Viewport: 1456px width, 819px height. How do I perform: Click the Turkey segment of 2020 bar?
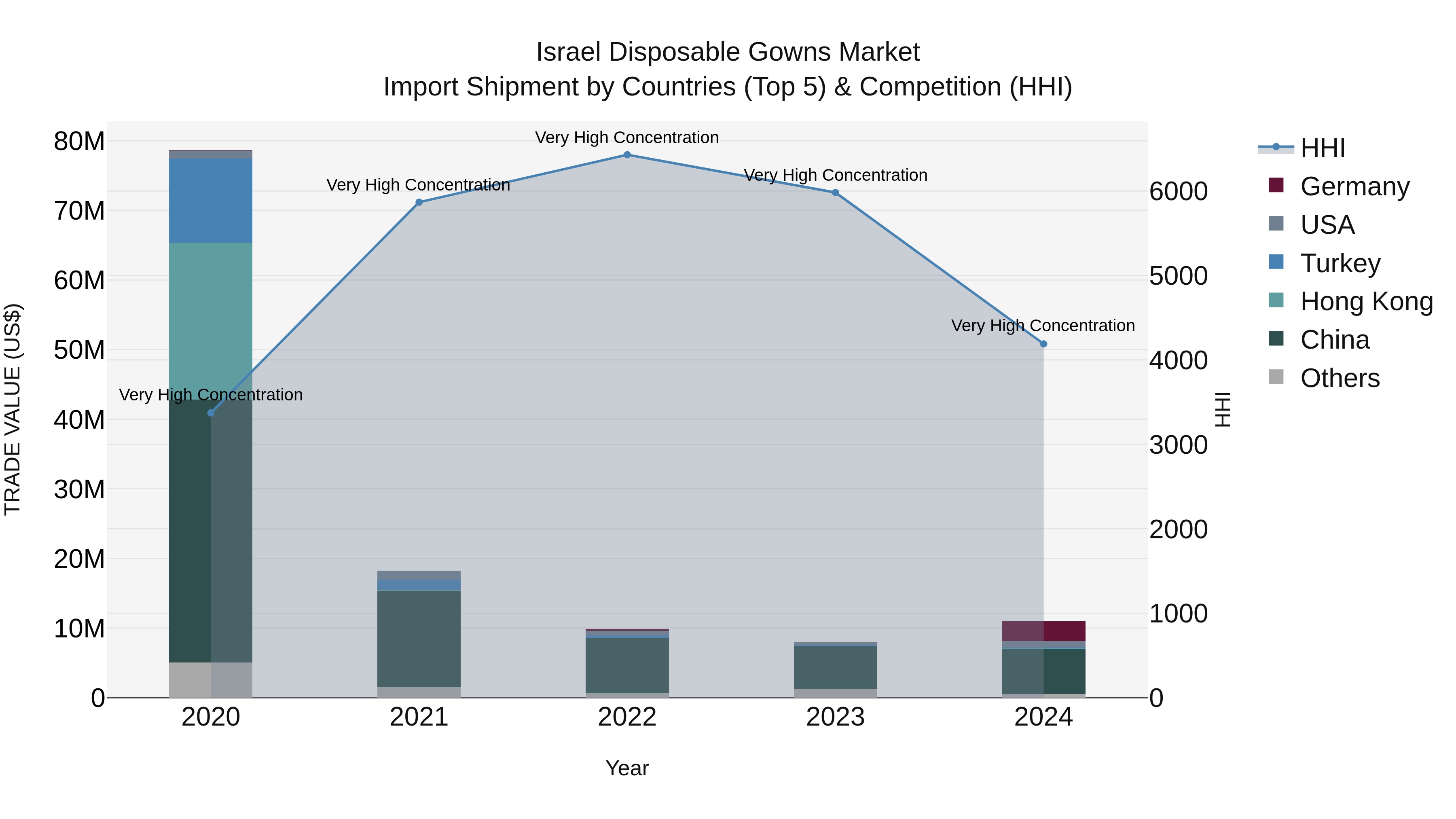point(211,201)
